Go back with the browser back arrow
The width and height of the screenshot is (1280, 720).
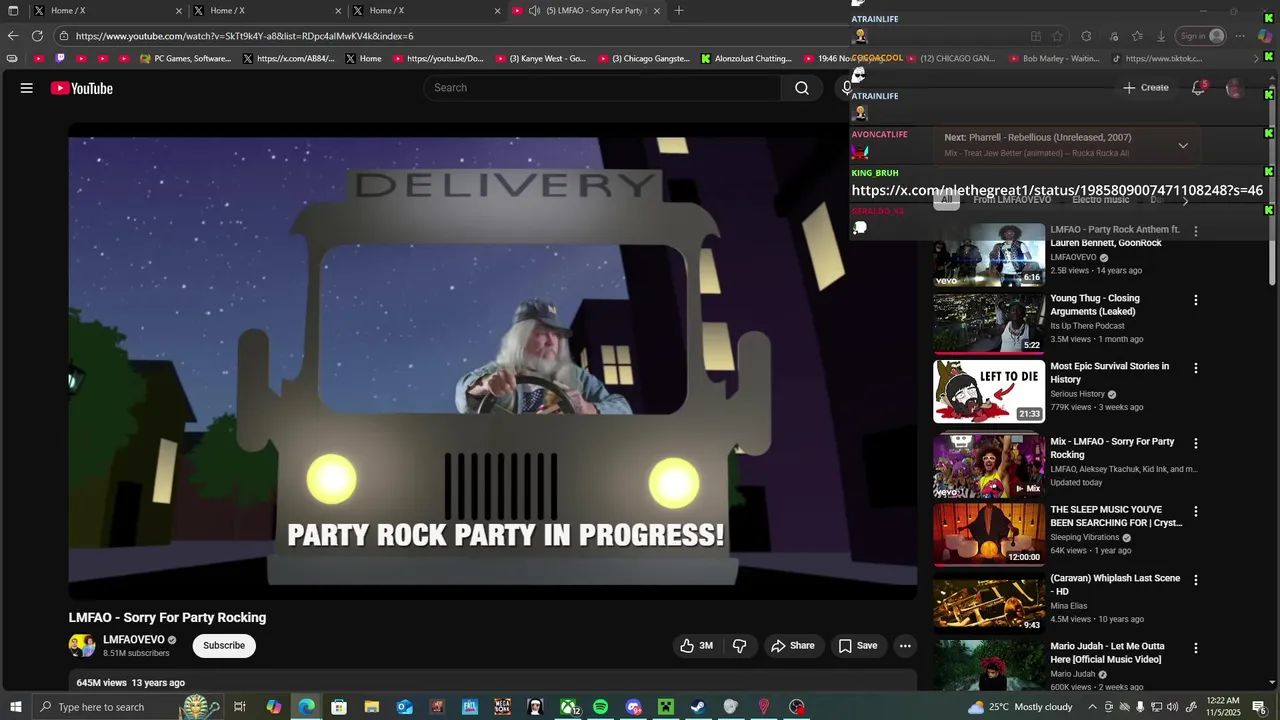[x=13, y=36]
